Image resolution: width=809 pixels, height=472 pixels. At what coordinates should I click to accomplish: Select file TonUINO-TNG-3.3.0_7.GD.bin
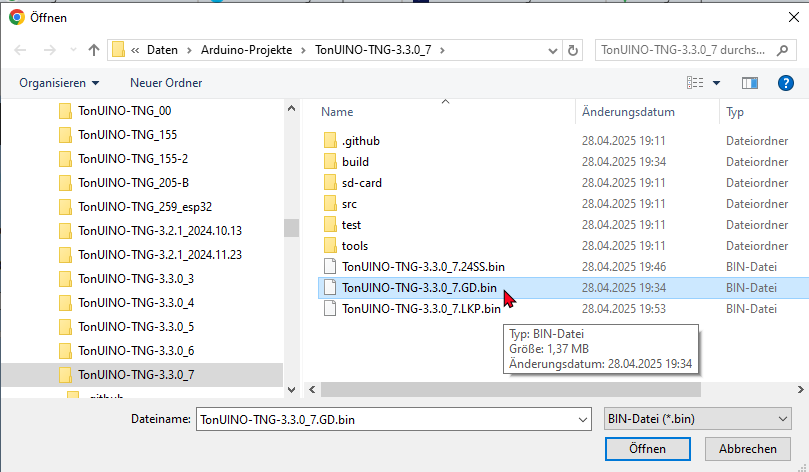(x=419, y=288)
